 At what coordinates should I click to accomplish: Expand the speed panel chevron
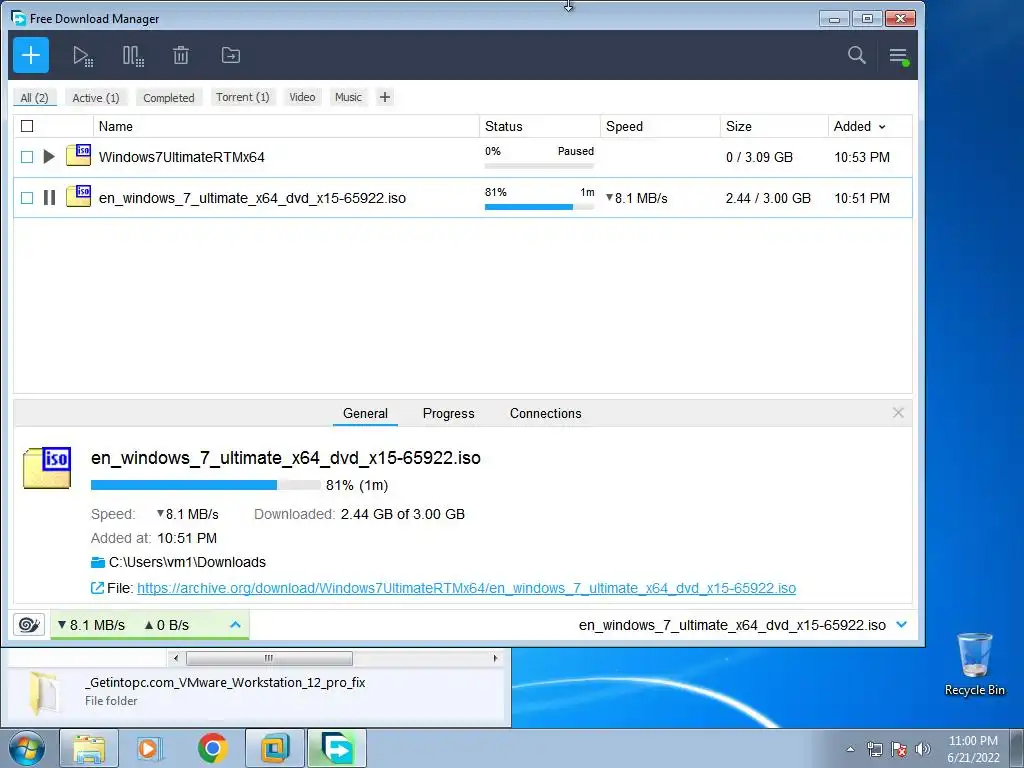point(235,625)
